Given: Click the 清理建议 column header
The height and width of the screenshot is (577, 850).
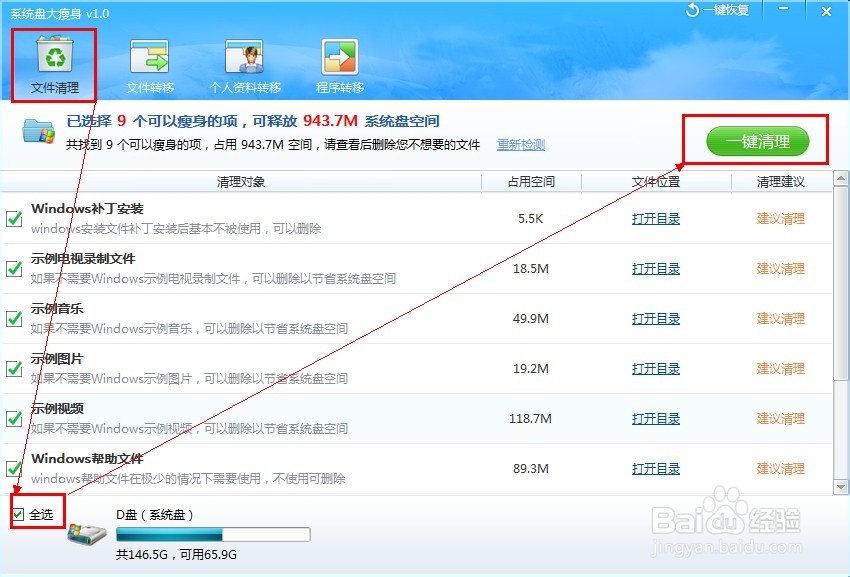Looking at the screenshot, I should click(x=781, y=182).
